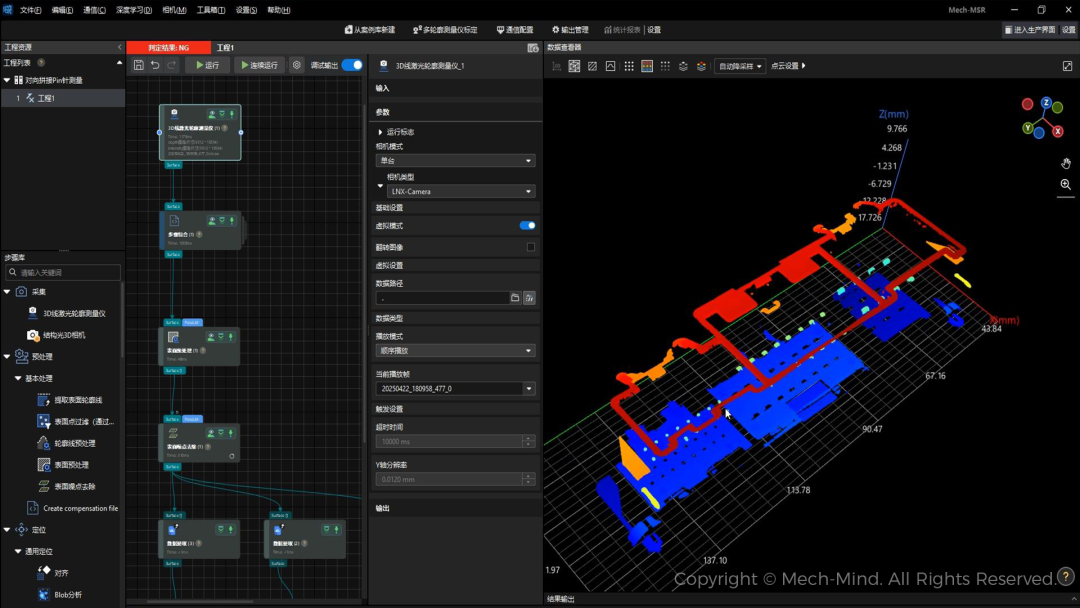Open the 工具箱 menu
Viewport: 1080px width, 608px height.
coord(211,10)
